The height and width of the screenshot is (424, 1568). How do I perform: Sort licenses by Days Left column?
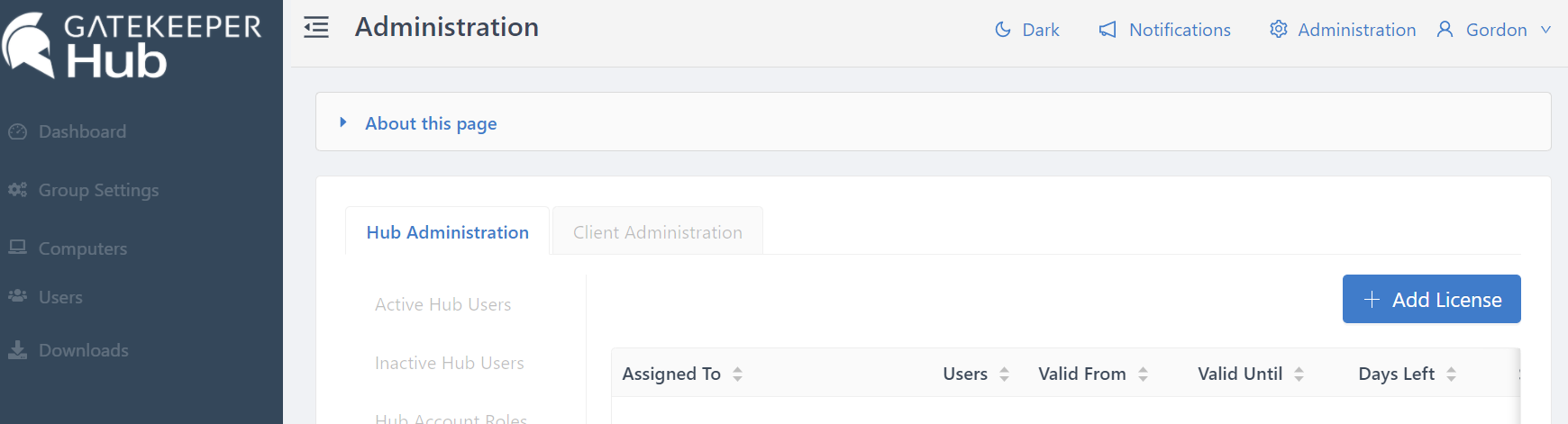pos(1396,374)
